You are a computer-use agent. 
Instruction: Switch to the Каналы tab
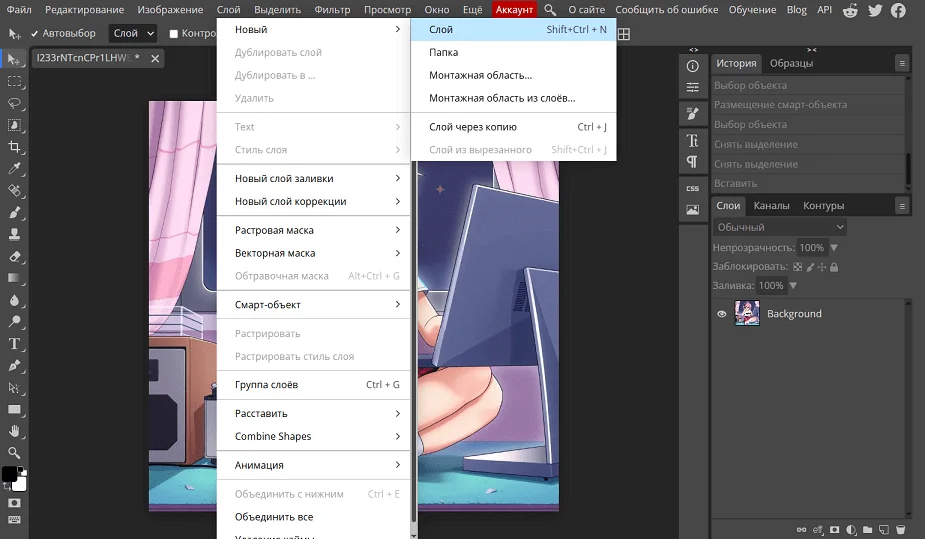(x=771, y=206)
